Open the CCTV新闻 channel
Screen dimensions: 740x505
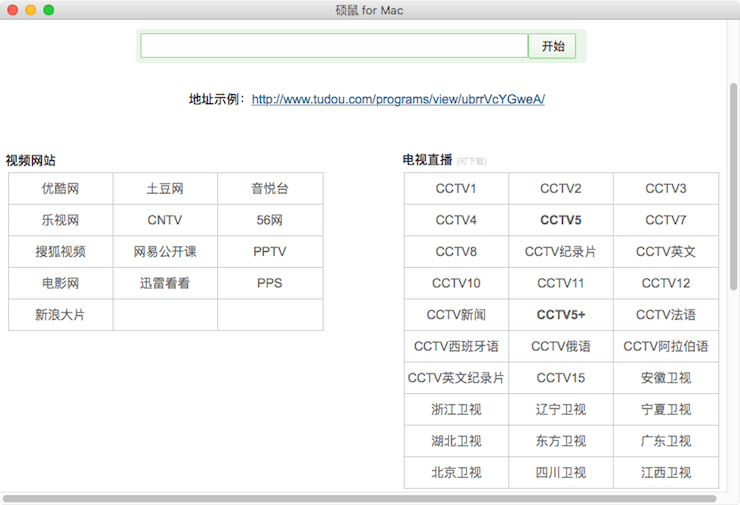click(456, 315)
